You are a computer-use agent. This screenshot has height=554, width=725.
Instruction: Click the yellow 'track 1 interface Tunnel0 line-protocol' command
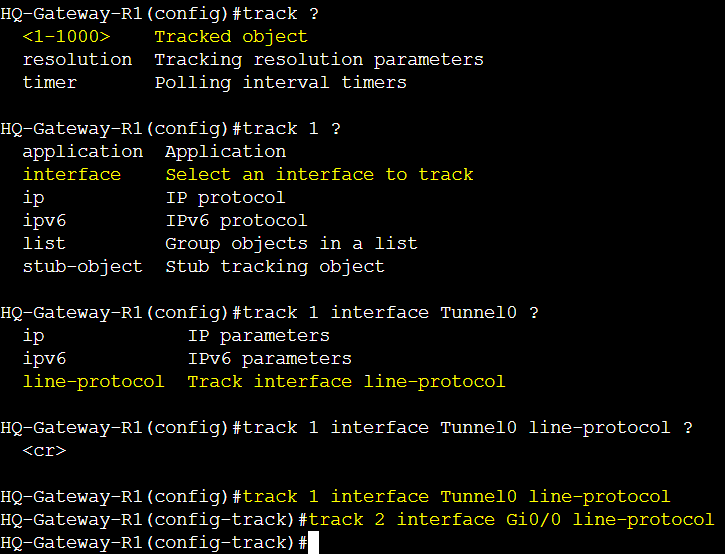(456, 497)
